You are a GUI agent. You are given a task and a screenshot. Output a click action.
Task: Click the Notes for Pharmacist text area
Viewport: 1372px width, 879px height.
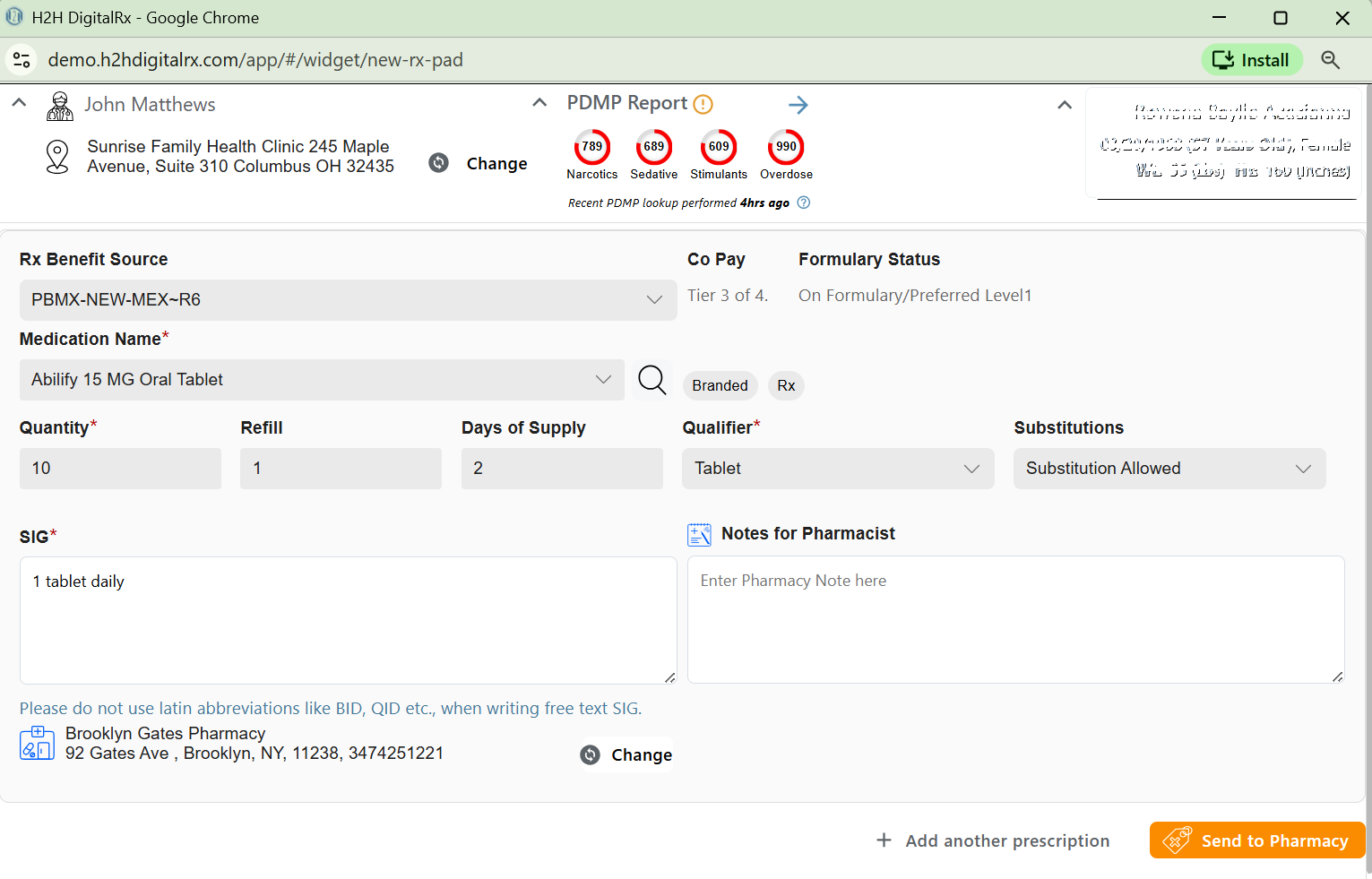tap(1015, 619)
